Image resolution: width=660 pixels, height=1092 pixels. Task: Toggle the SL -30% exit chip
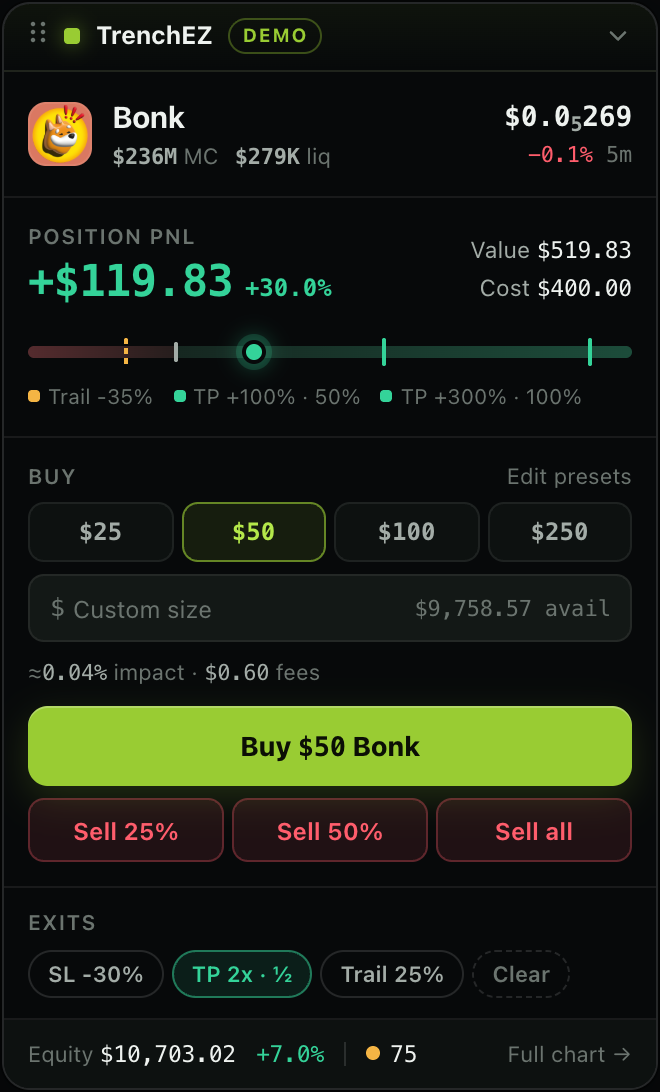[96, 974]
